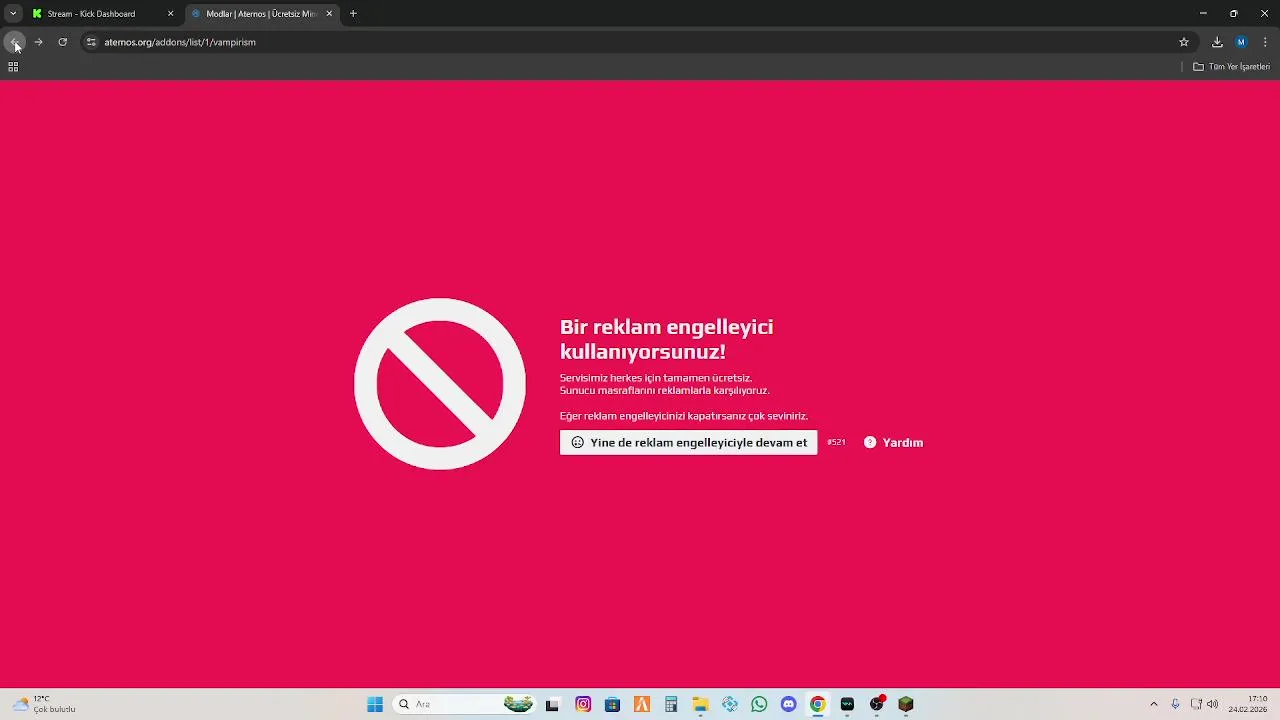Open Discord from the taskbar
Viewport: 1280px width, 720px height.
tap(788, 704)
